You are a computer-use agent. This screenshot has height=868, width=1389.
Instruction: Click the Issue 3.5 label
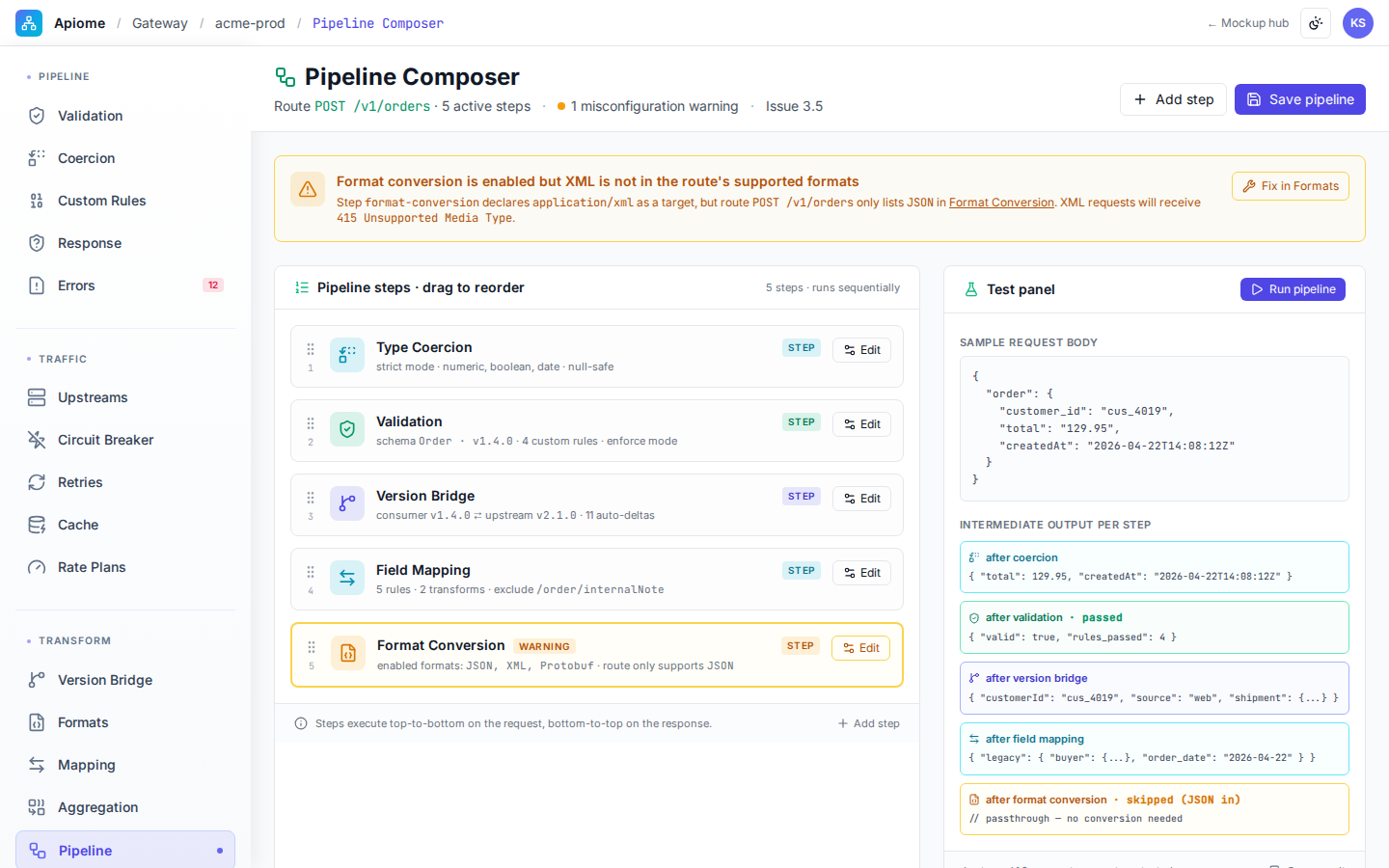tap(794, 106)
